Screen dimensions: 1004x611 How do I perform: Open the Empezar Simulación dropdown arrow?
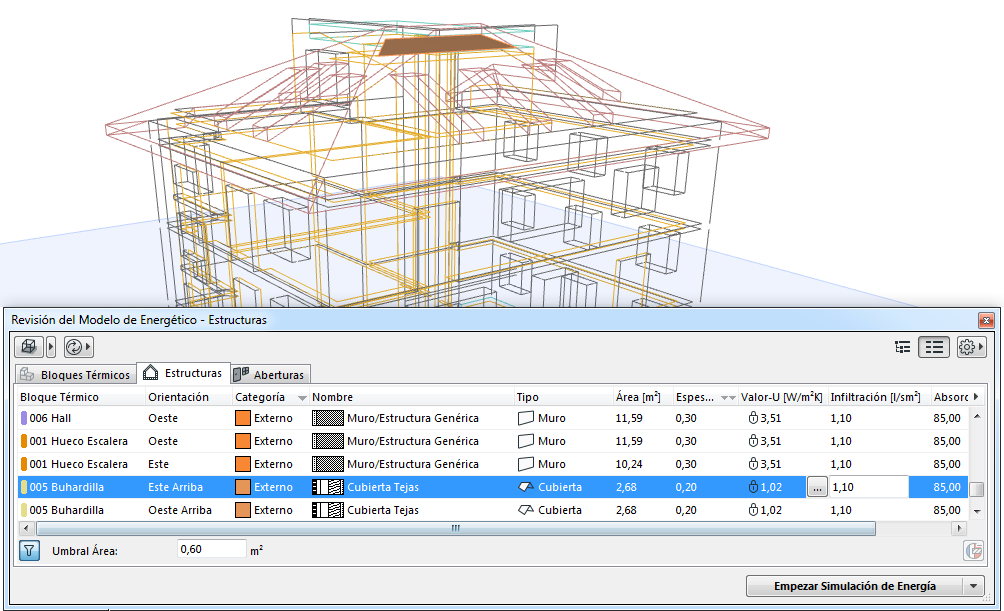point(973,586)
